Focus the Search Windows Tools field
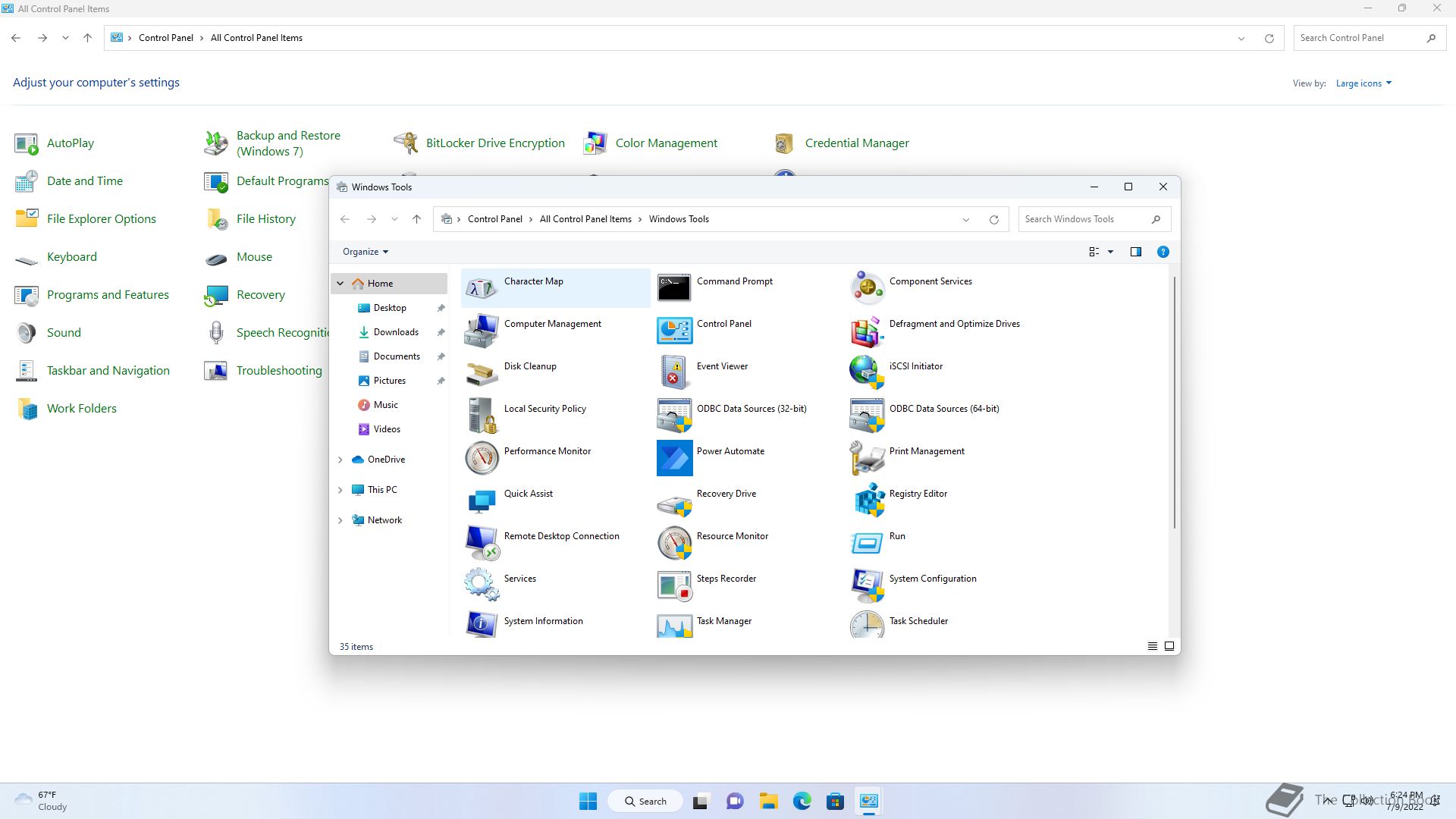The height and width of the screenshot is (819, 1456). click(1094, 219)
